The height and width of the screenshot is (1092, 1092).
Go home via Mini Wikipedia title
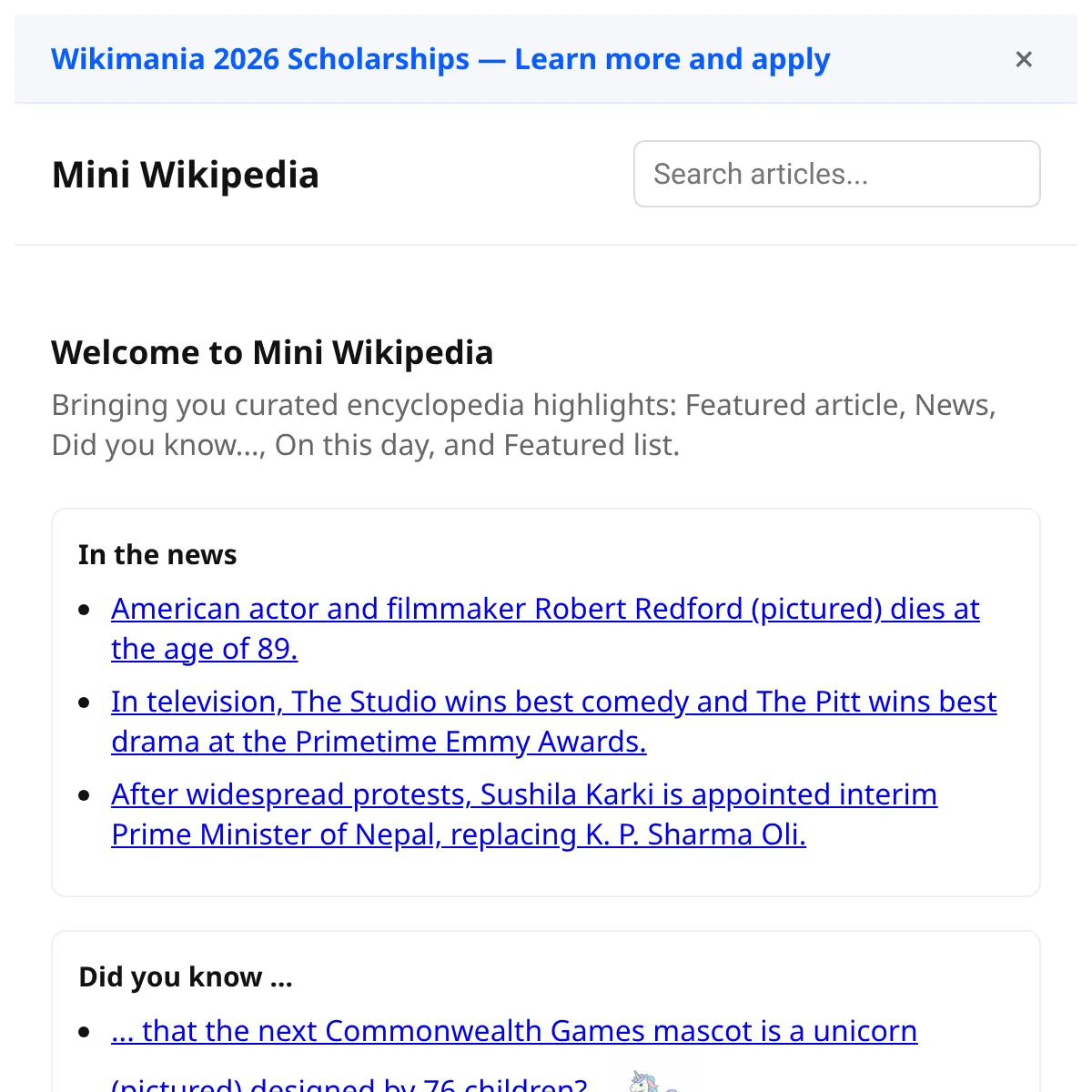(x=186, y=175)
